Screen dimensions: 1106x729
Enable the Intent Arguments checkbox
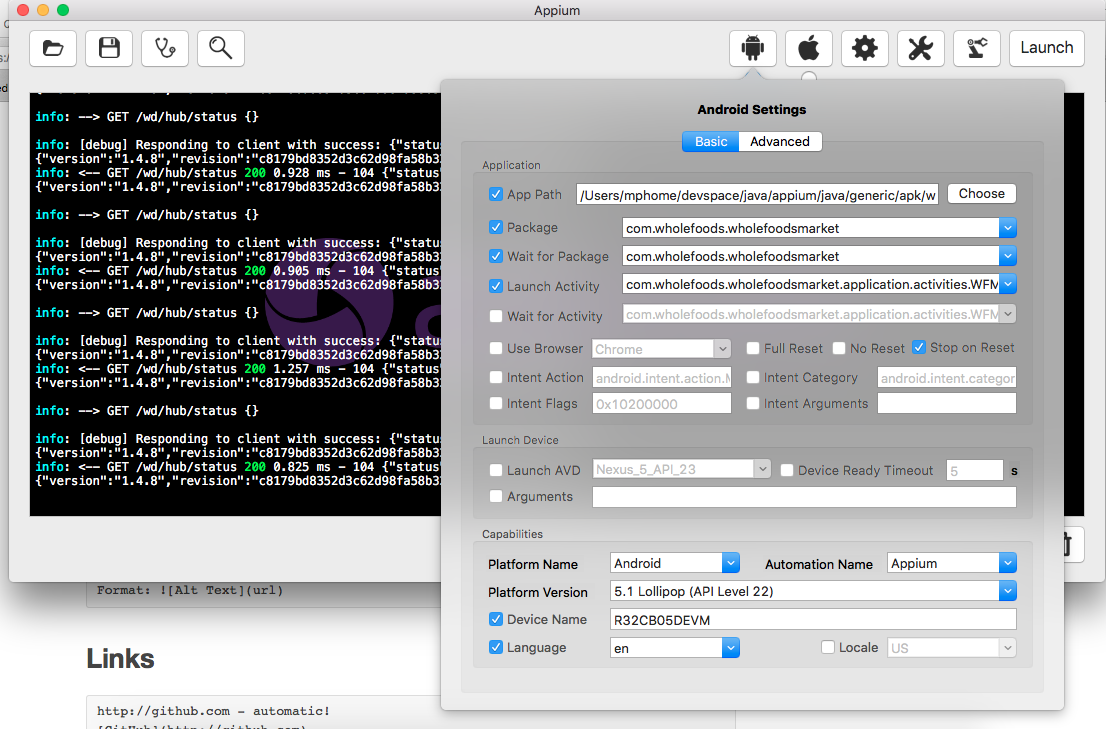[x=753, y=403]
